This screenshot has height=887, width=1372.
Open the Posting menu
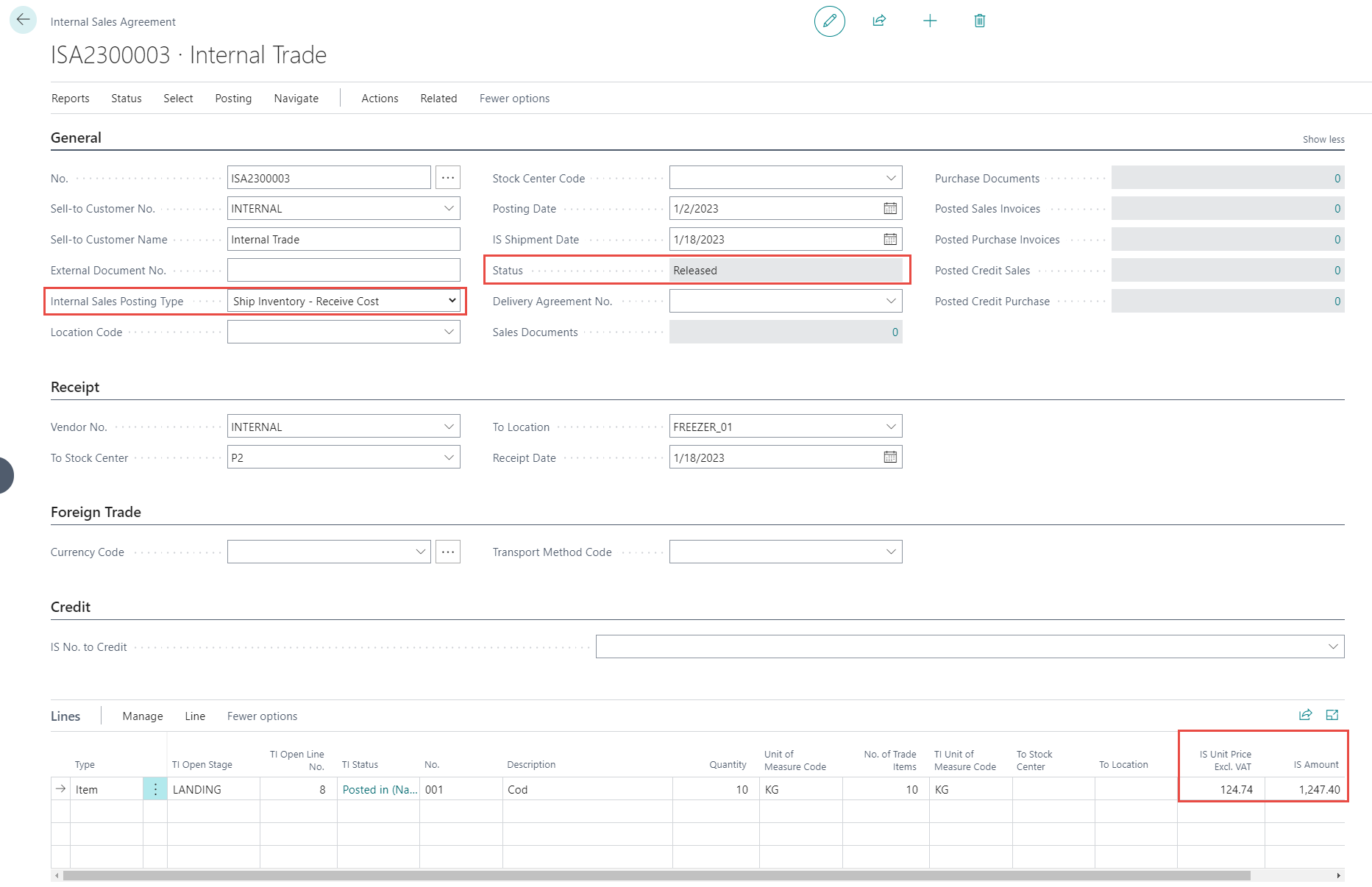(x=233, y=99)
